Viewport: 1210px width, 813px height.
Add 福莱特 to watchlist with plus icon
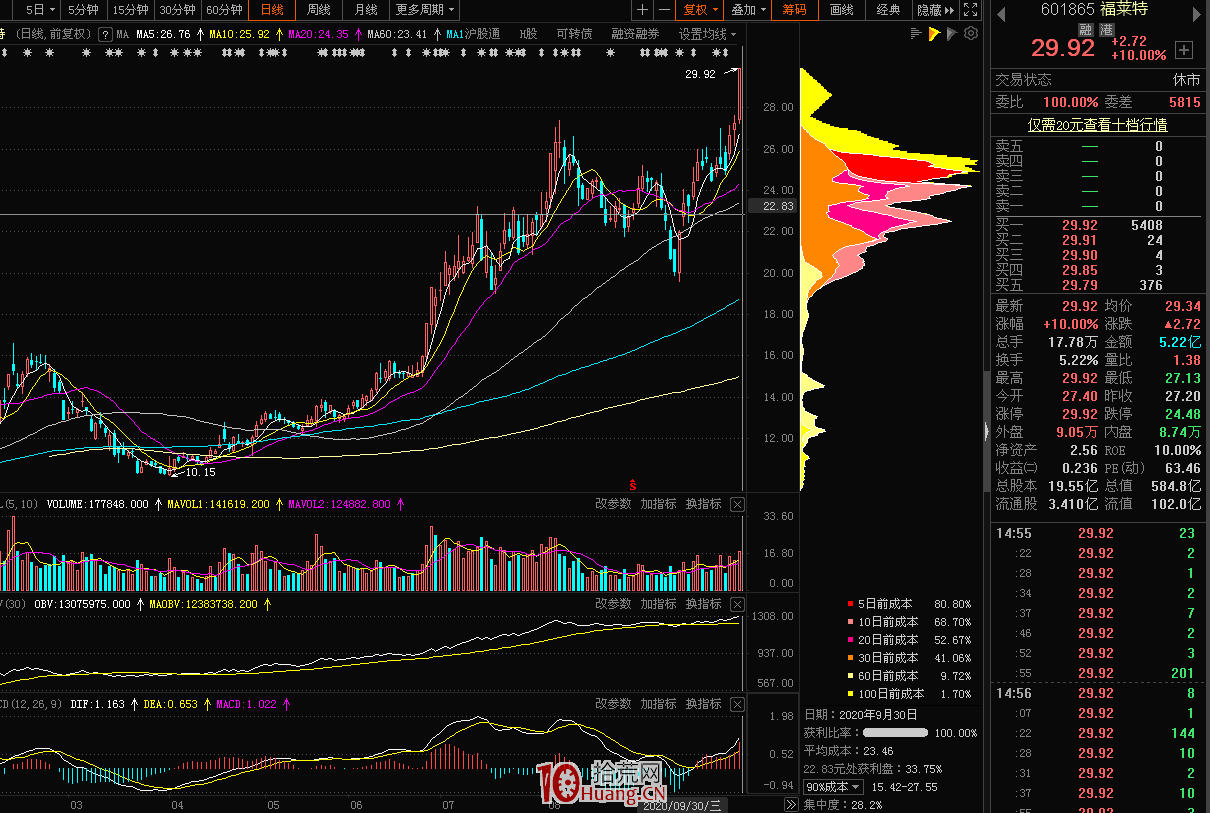[x=1184, y=50]
